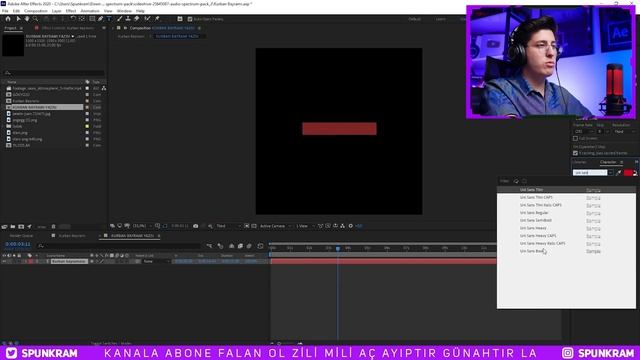Click the font name input field
The image size is (640, 360).
590,173
